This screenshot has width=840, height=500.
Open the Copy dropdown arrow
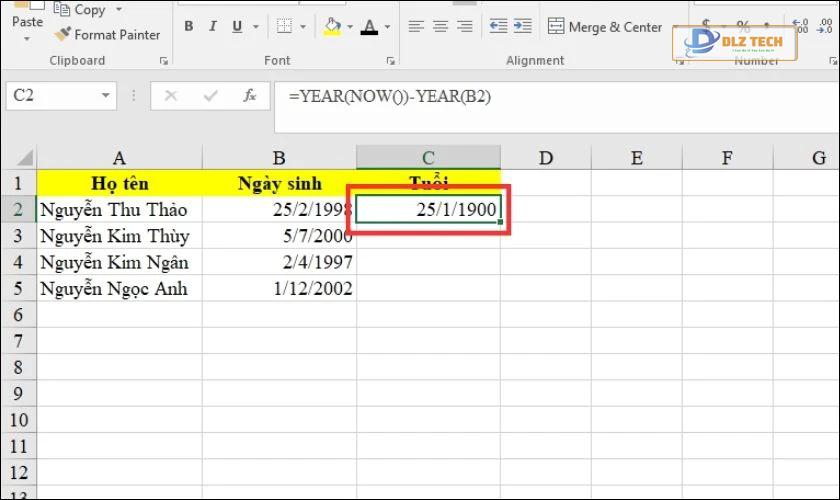coord(119,9)
